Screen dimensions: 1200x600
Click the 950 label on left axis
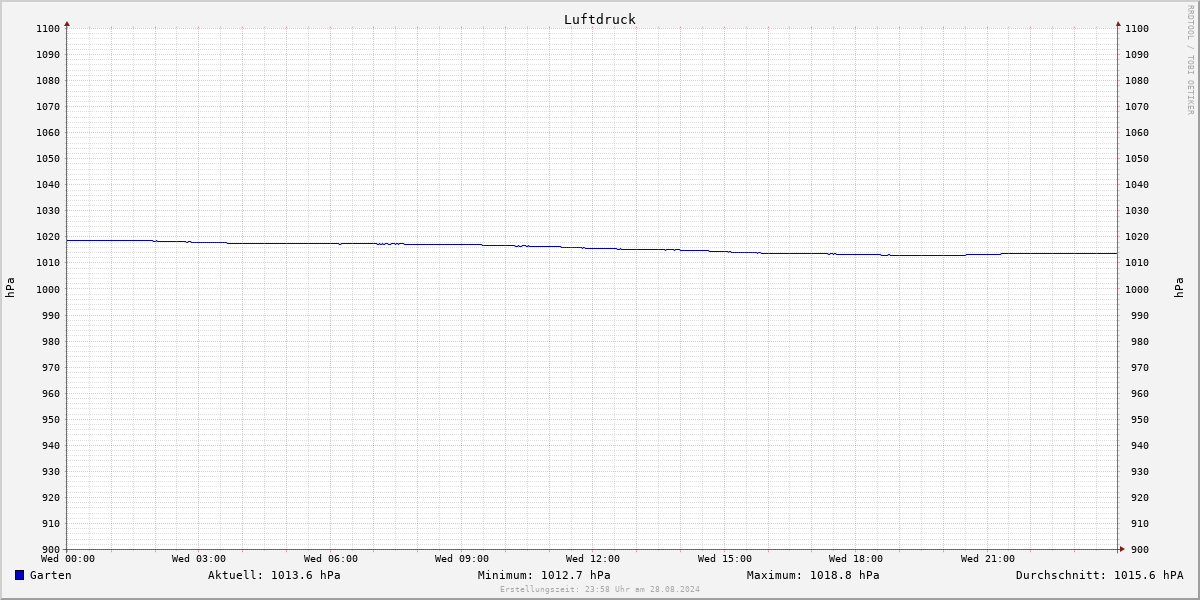51,420
